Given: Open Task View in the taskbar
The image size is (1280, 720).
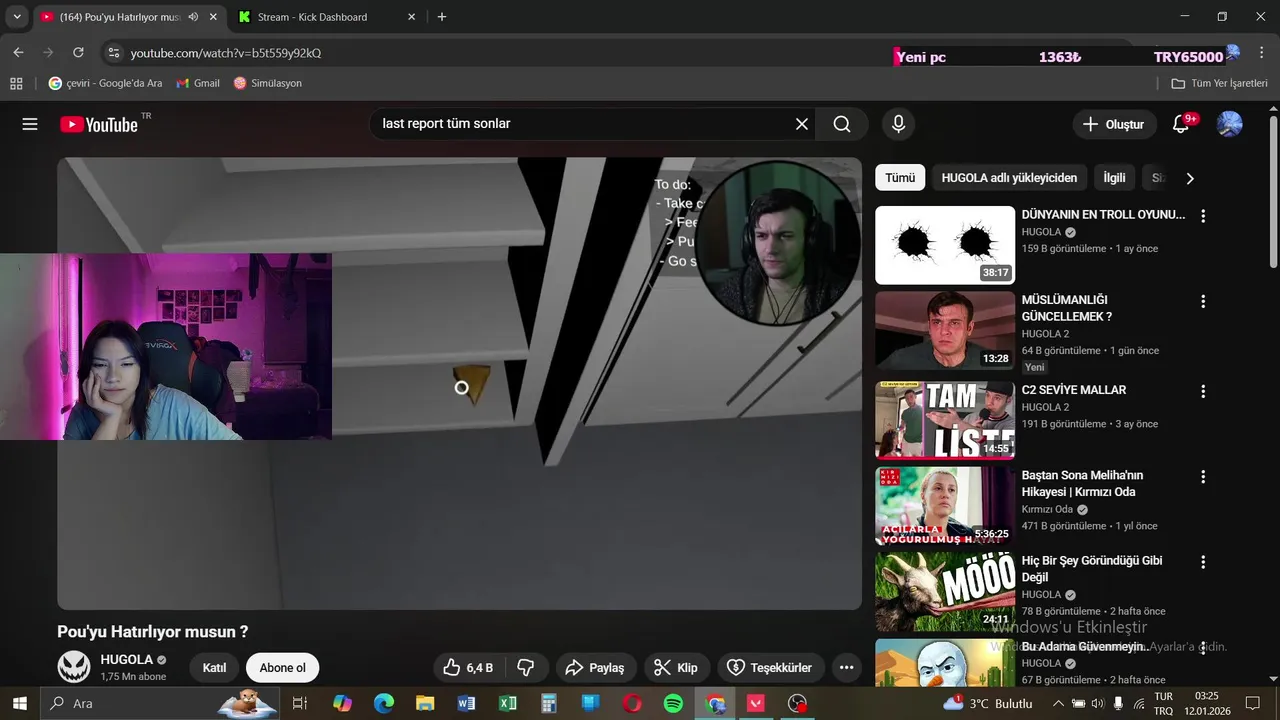Looking at the screenshot, I should tap(299, 703).
